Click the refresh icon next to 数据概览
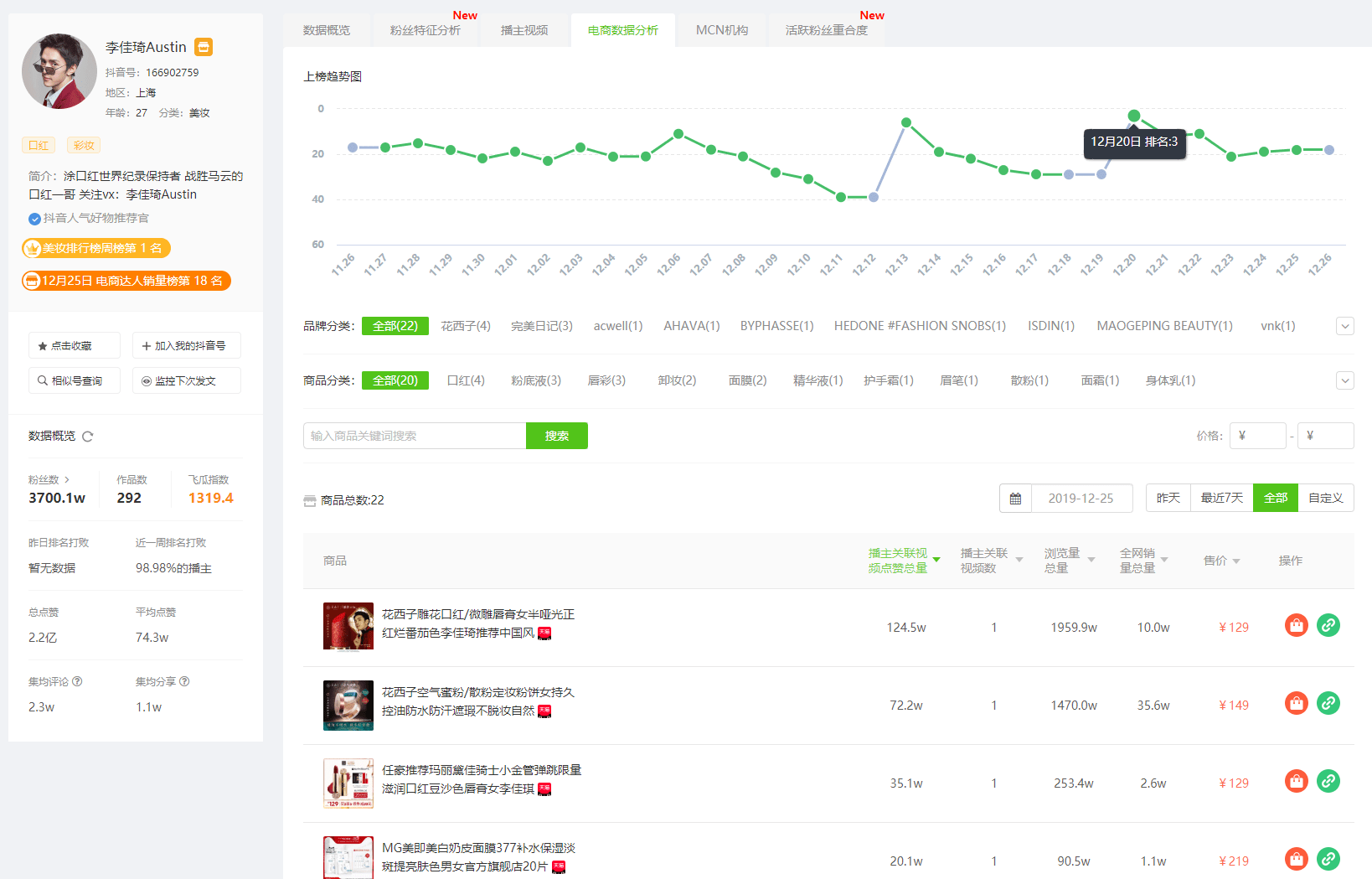 pos(88,437)
